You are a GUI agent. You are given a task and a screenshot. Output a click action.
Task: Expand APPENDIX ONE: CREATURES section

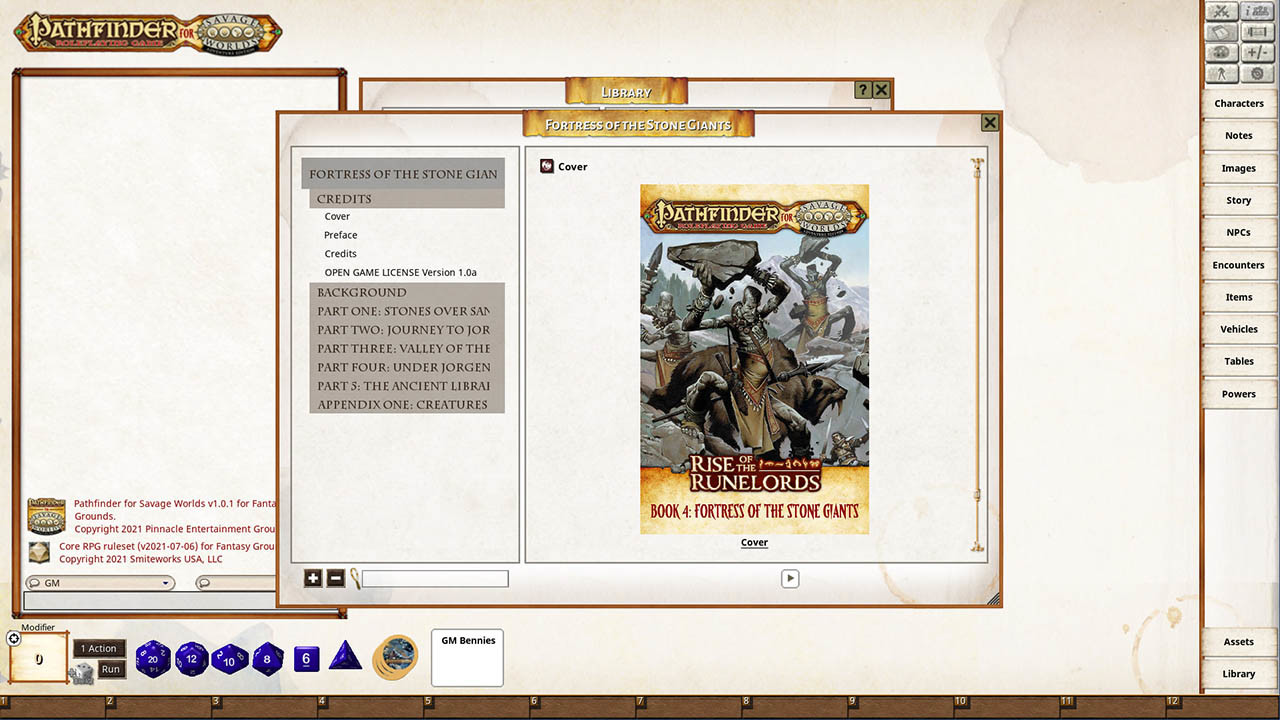407,404
